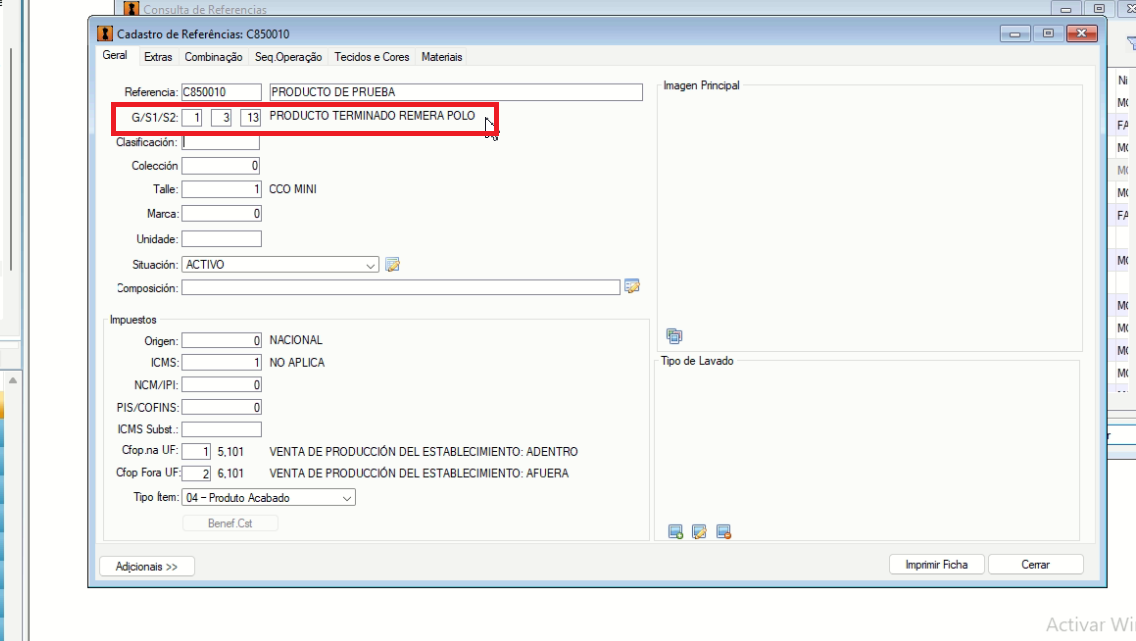Click the Origen input field
The image size is (1136, 641).
(x=222, y=340)
